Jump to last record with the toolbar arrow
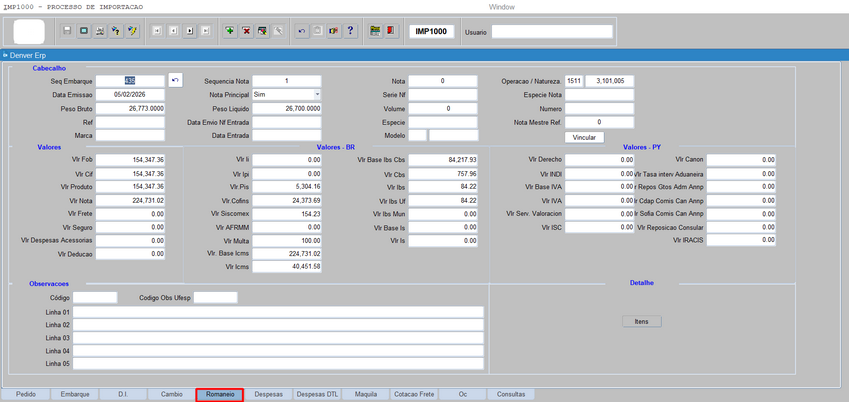849x402 pixels. click(x=205, y=31)
